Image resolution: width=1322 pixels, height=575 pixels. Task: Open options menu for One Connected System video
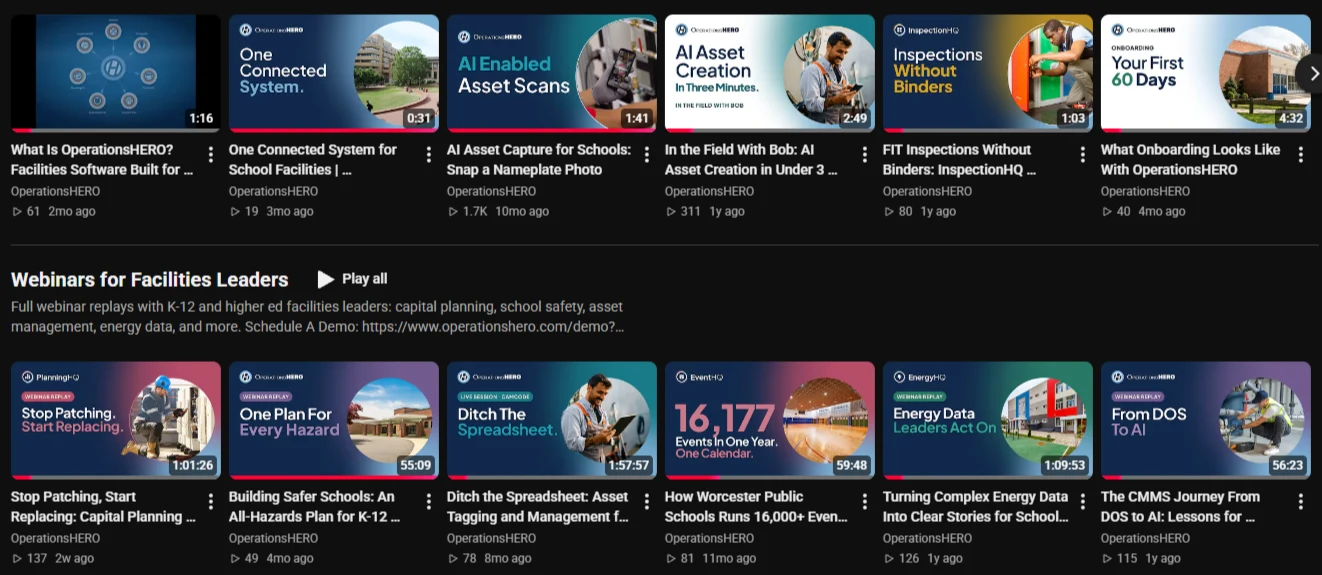pyautogui.click(x=428, y=154)
